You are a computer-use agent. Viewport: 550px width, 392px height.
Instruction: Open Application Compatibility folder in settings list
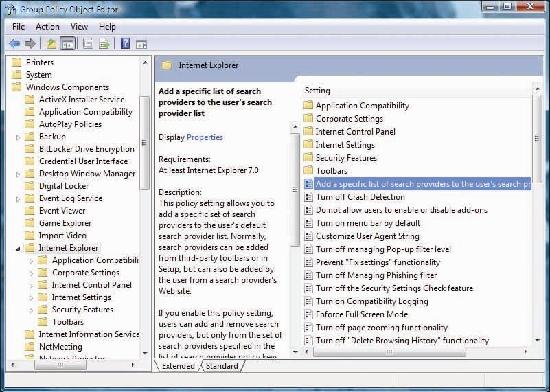362,105
